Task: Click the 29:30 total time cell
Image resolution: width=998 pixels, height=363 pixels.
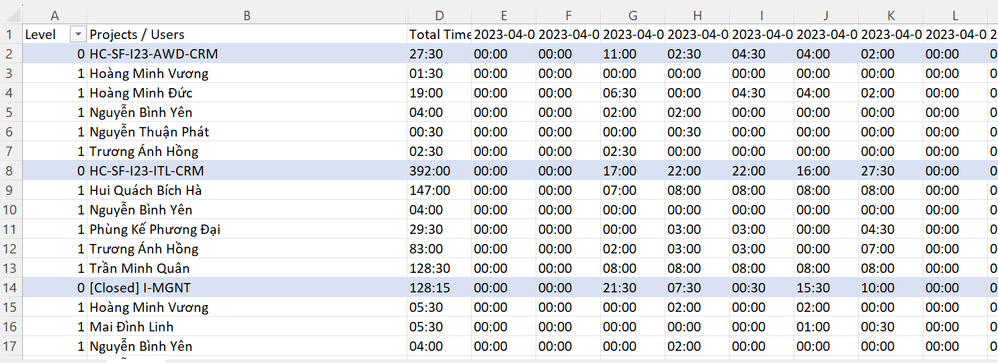Action: pos(439,229)
